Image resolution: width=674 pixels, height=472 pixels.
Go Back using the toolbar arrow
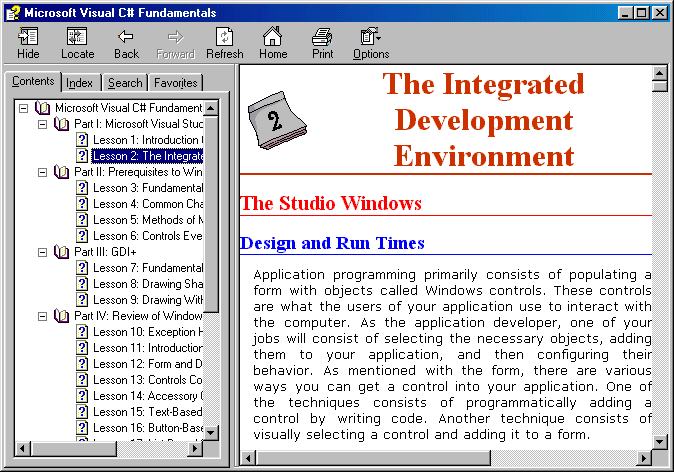(126, 37)
